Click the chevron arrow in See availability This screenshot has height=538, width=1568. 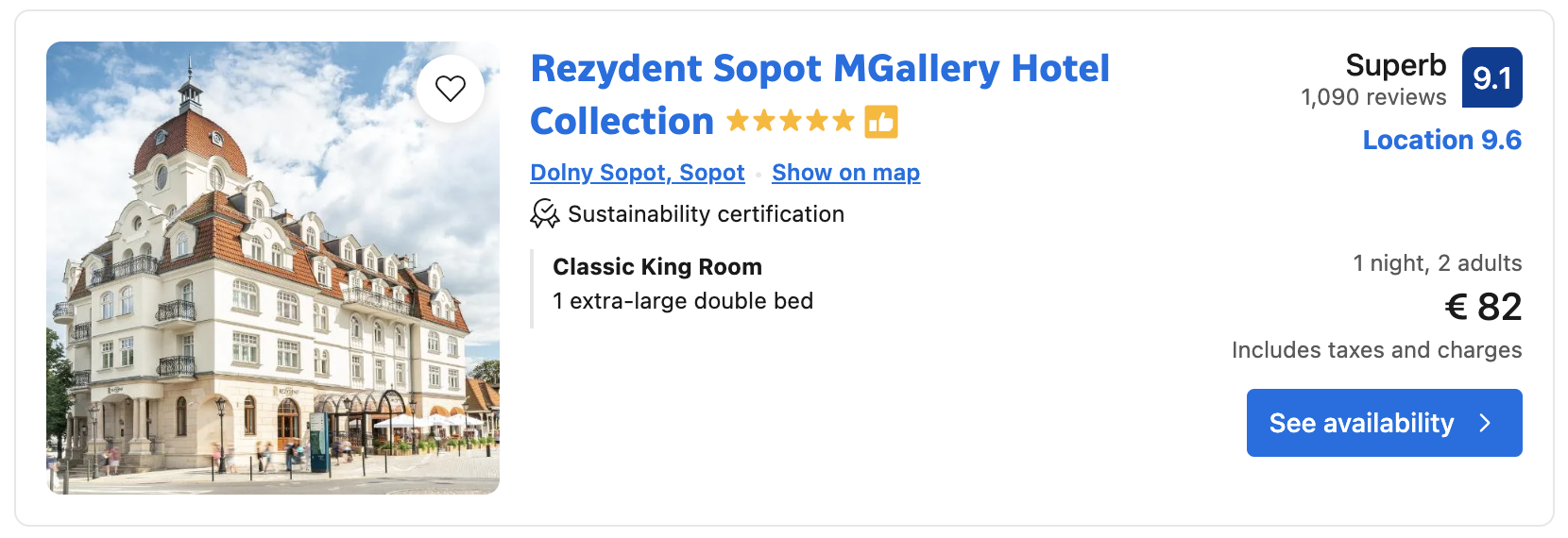pyautogui.click(x=1485, y=423)
